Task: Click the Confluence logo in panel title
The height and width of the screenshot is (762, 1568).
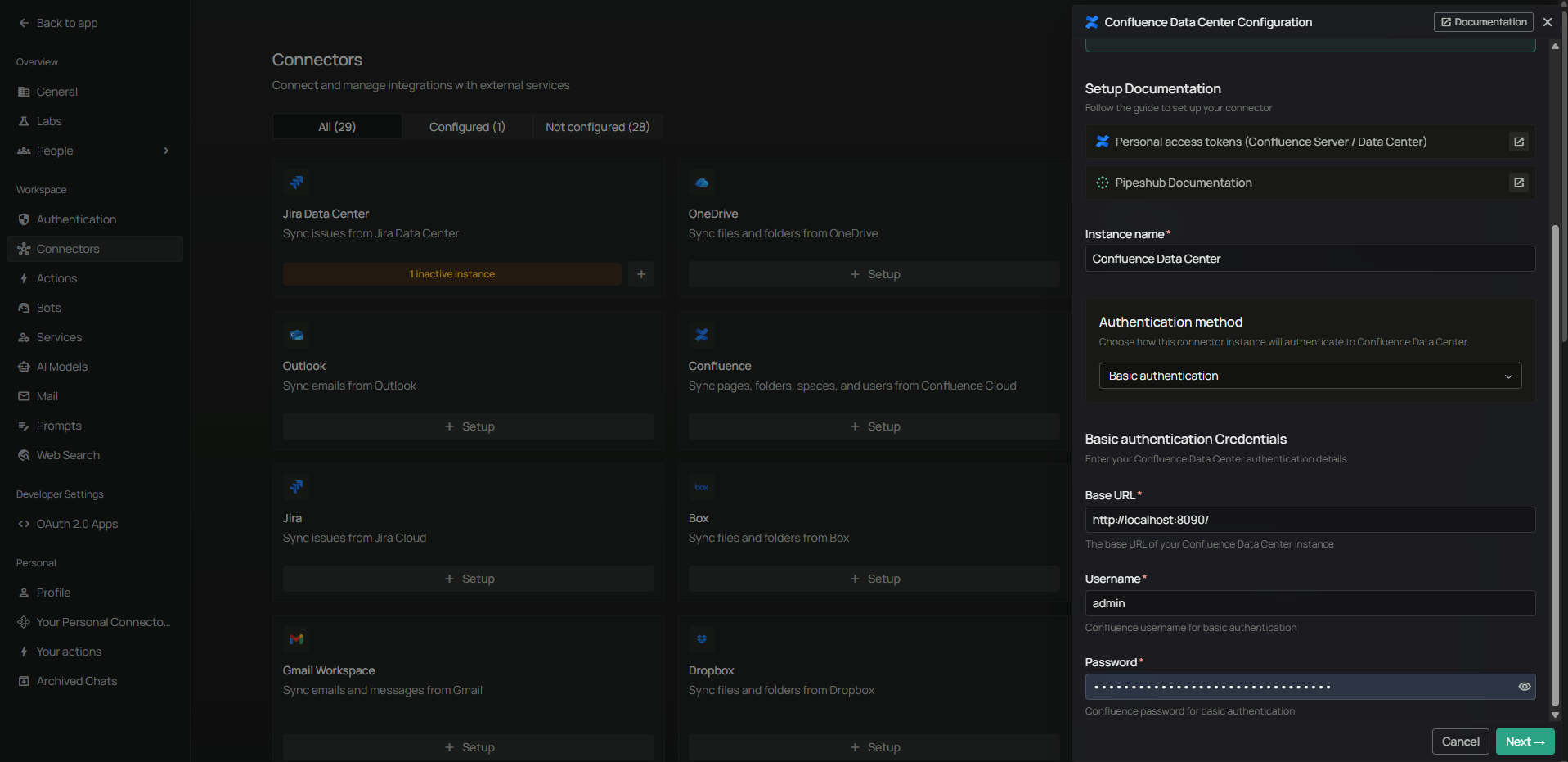Action: pyautogui.click(x=1092, y=22)
